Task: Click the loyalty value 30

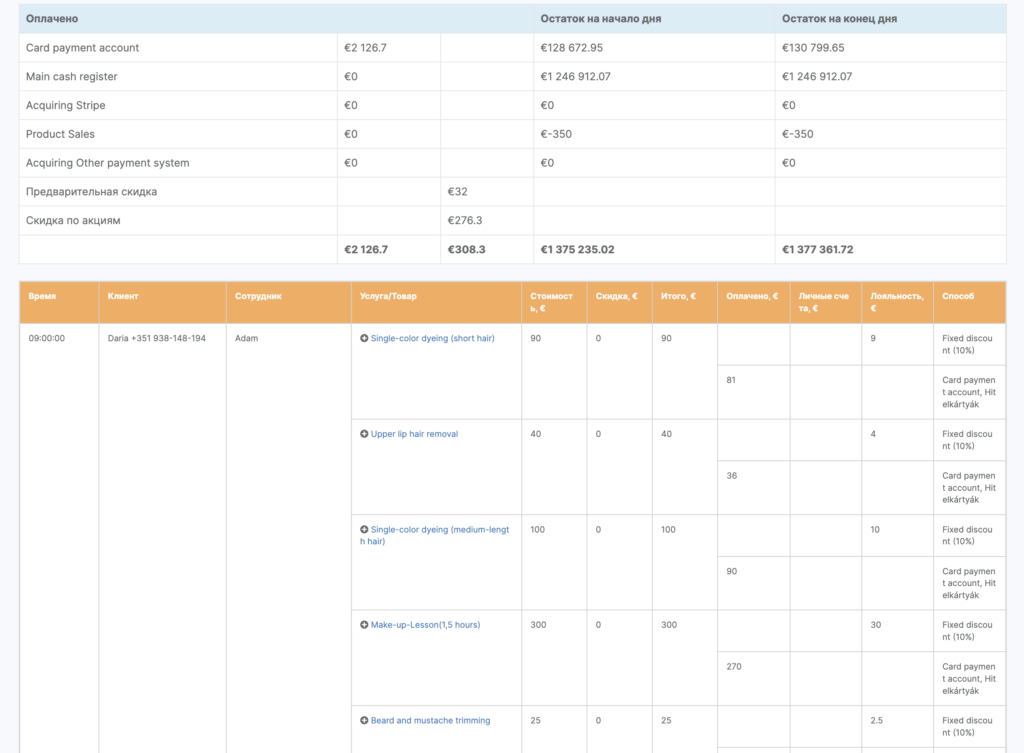Action: point(876,625)
